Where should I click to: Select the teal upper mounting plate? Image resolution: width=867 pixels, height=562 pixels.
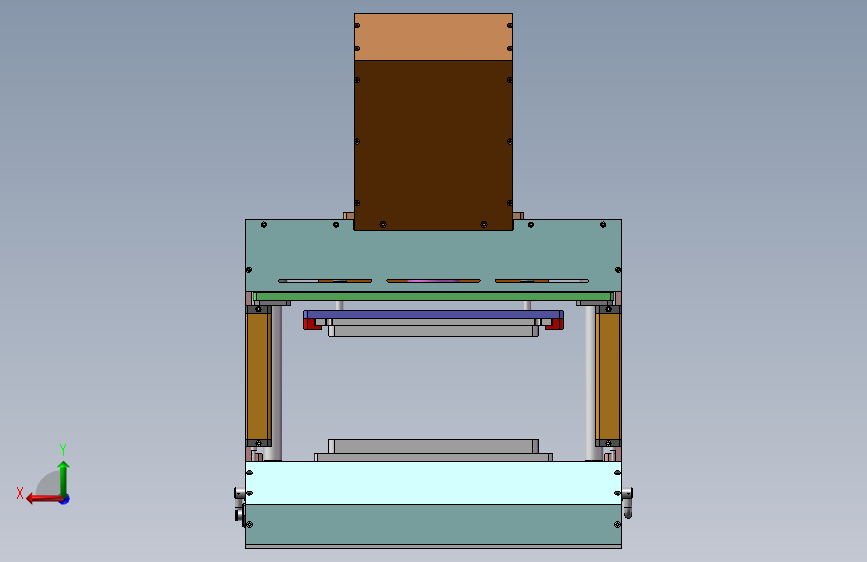coord(433,256)
